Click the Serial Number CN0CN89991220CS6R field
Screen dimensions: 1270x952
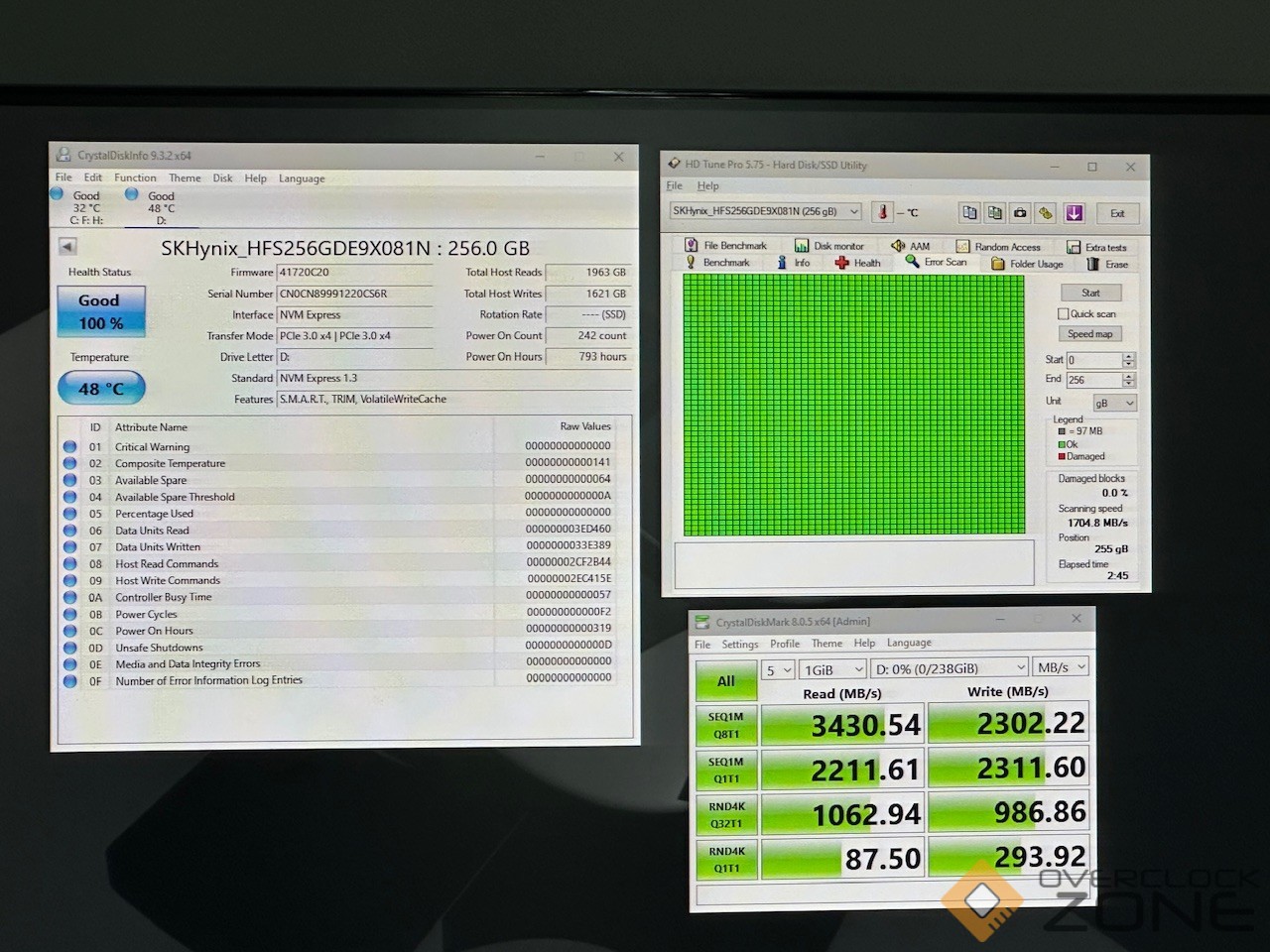354,294
